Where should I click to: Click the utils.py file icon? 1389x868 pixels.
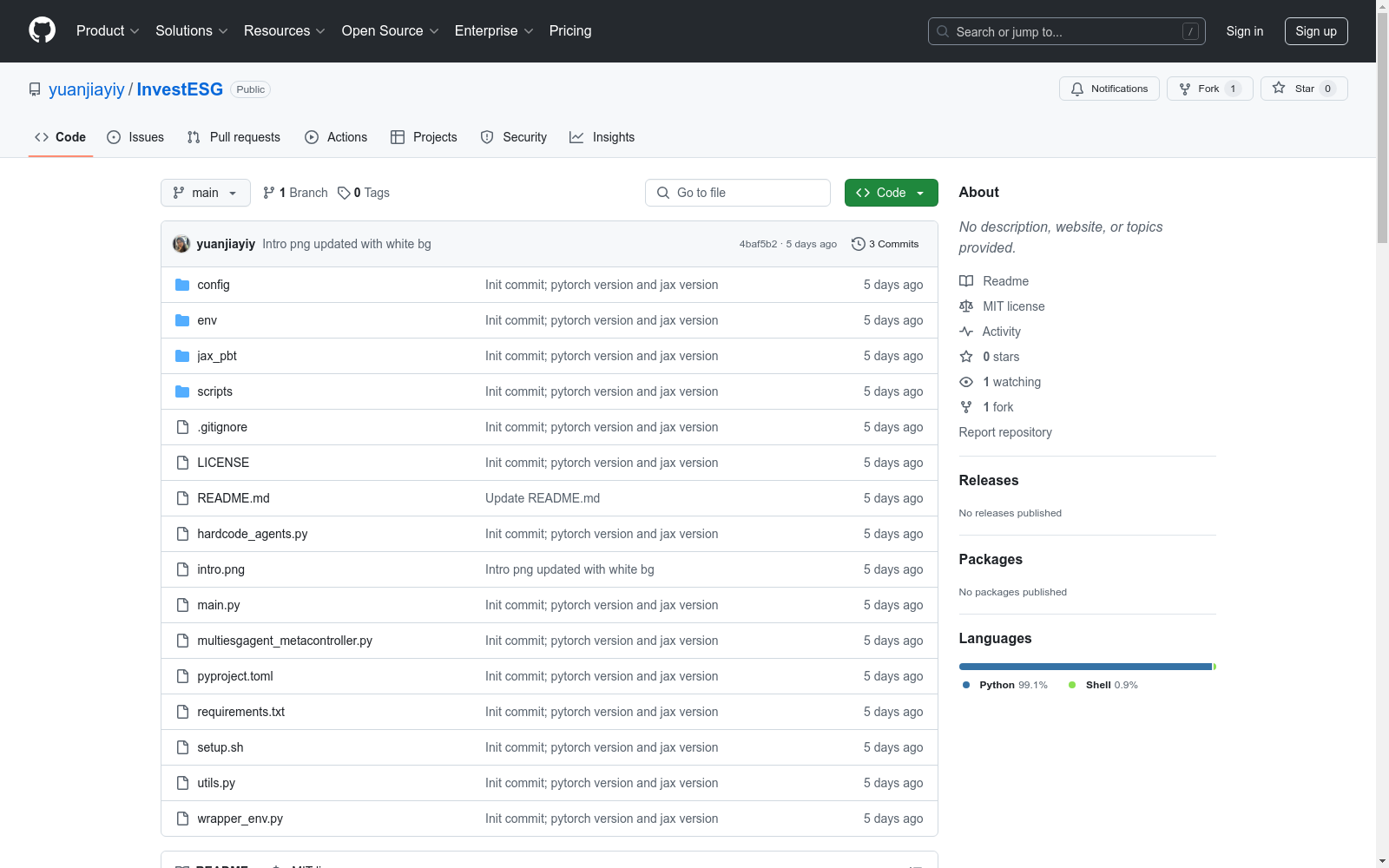tap(182, 783)
